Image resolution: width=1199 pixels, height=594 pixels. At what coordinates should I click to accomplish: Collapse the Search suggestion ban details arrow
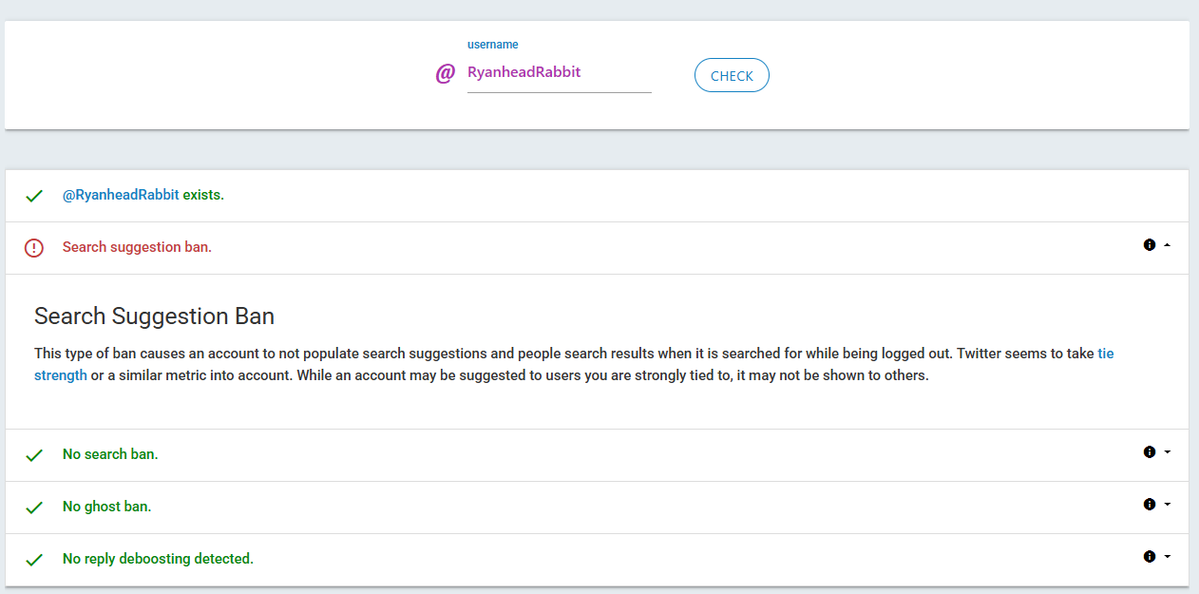pyautogui.click(x=1167, y=245)
